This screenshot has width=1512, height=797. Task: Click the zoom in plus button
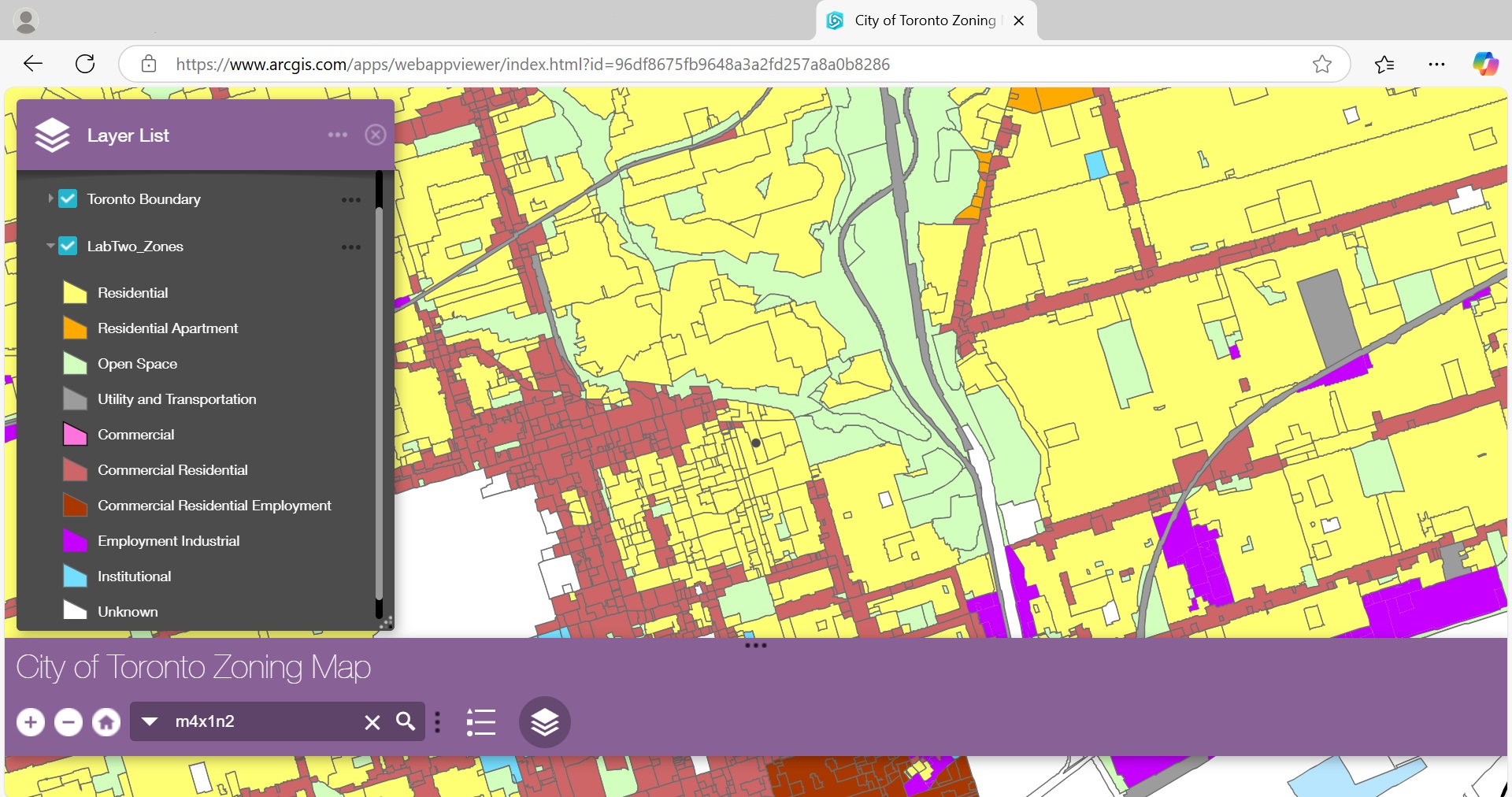[x=31, y=721]
